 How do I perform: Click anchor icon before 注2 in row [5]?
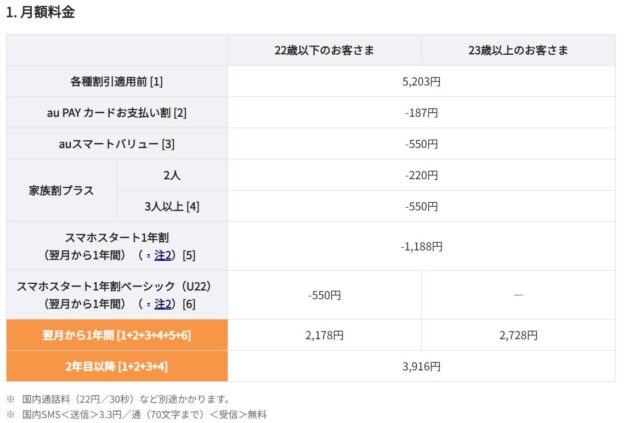pos(148,255)
